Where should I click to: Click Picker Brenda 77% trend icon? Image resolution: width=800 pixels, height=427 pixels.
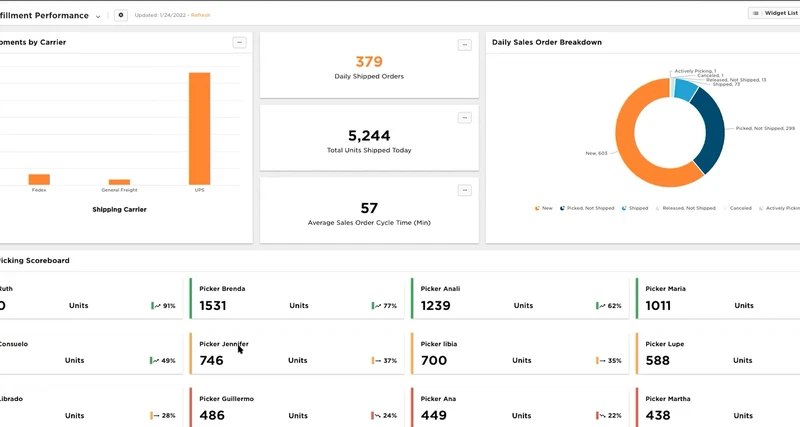(x=377, y=306)
